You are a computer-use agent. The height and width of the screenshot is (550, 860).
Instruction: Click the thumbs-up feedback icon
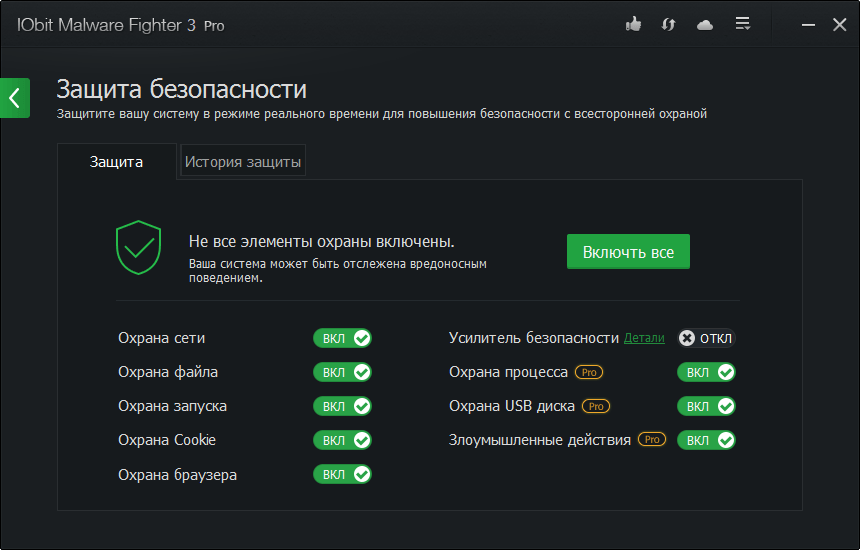[633, 24]
